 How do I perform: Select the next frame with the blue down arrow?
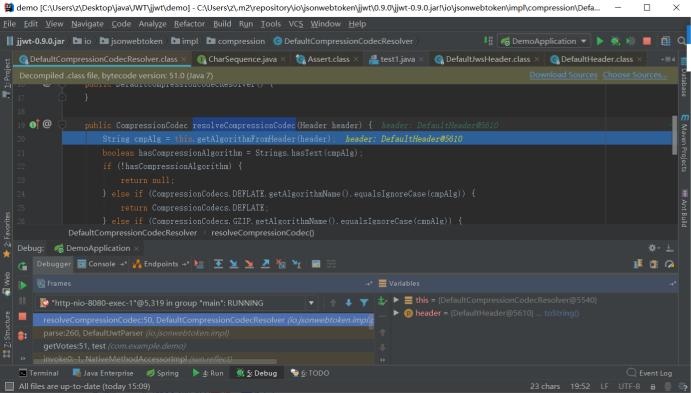349,303
